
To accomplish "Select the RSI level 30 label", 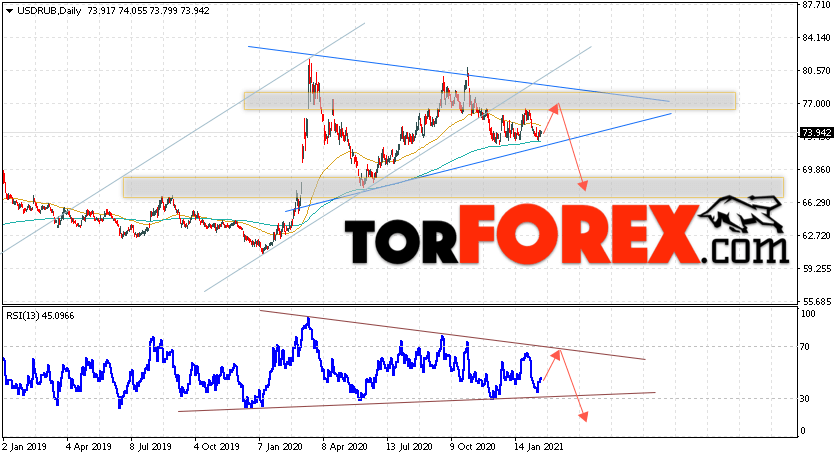I will (x=806, y=399).
